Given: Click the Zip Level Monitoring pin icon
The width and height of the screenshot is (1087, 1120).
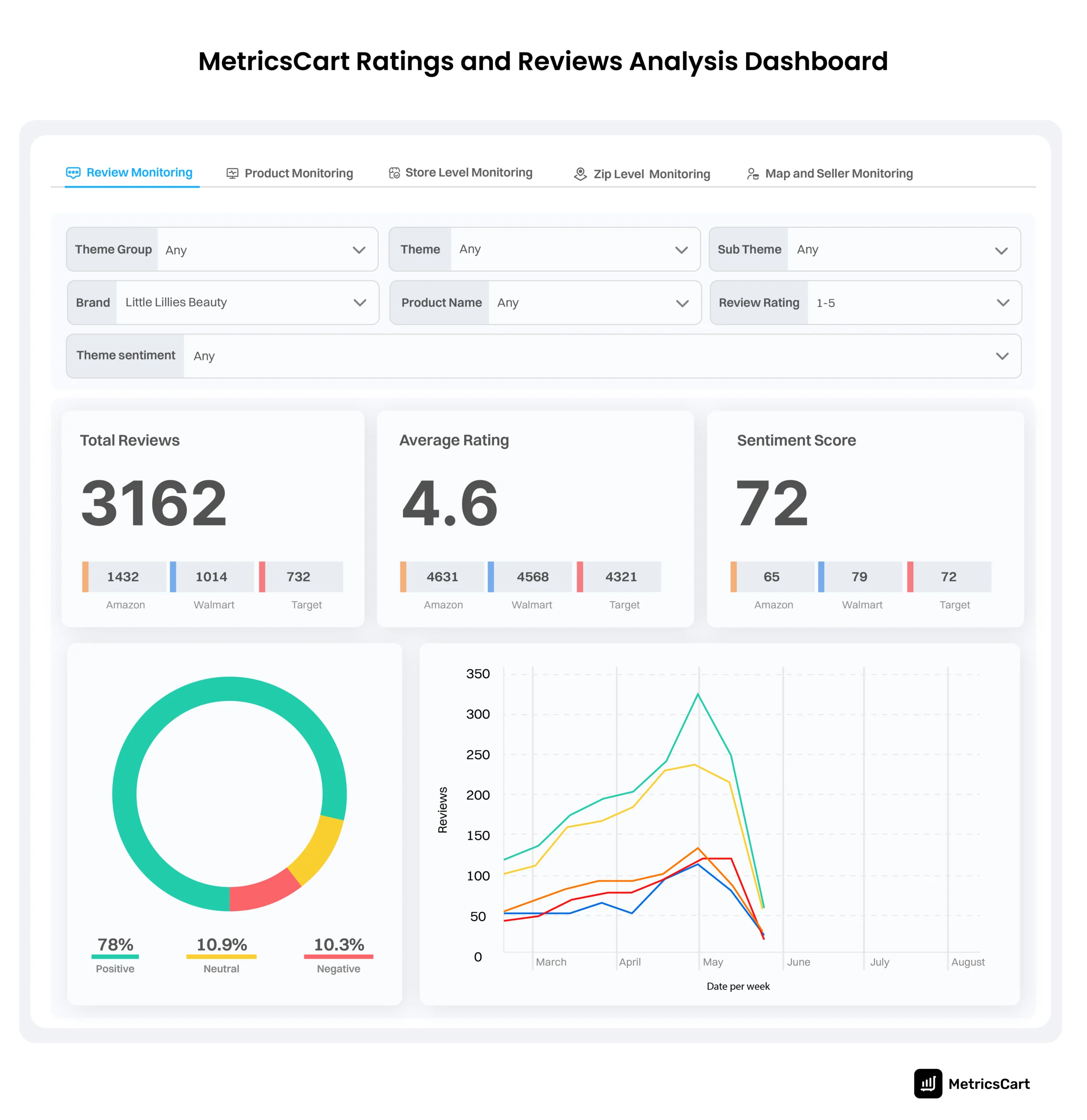Looking at the screenshot, I should [x=580, y=174].
